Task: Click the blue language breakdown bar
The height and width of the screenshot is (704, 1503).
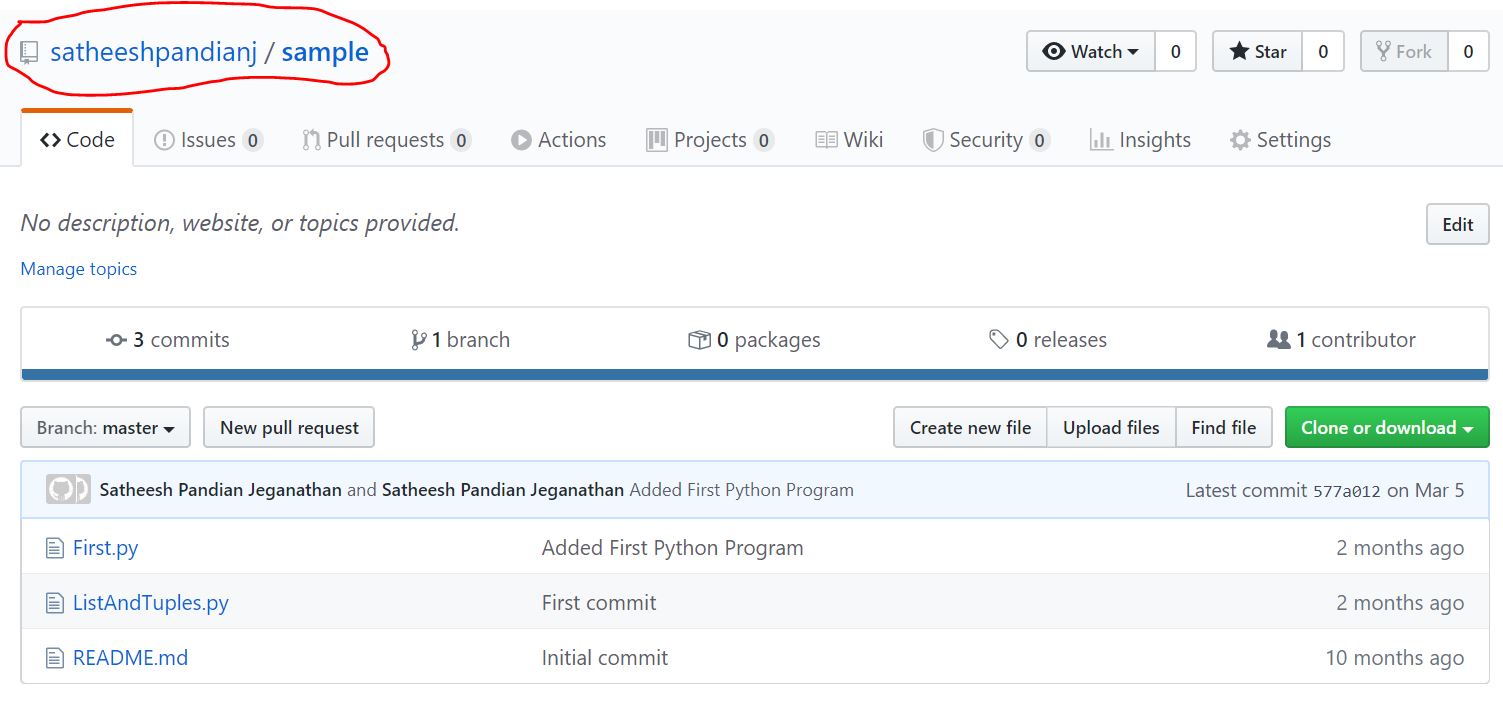Action: pyautogui.click(x=755, y=375)
